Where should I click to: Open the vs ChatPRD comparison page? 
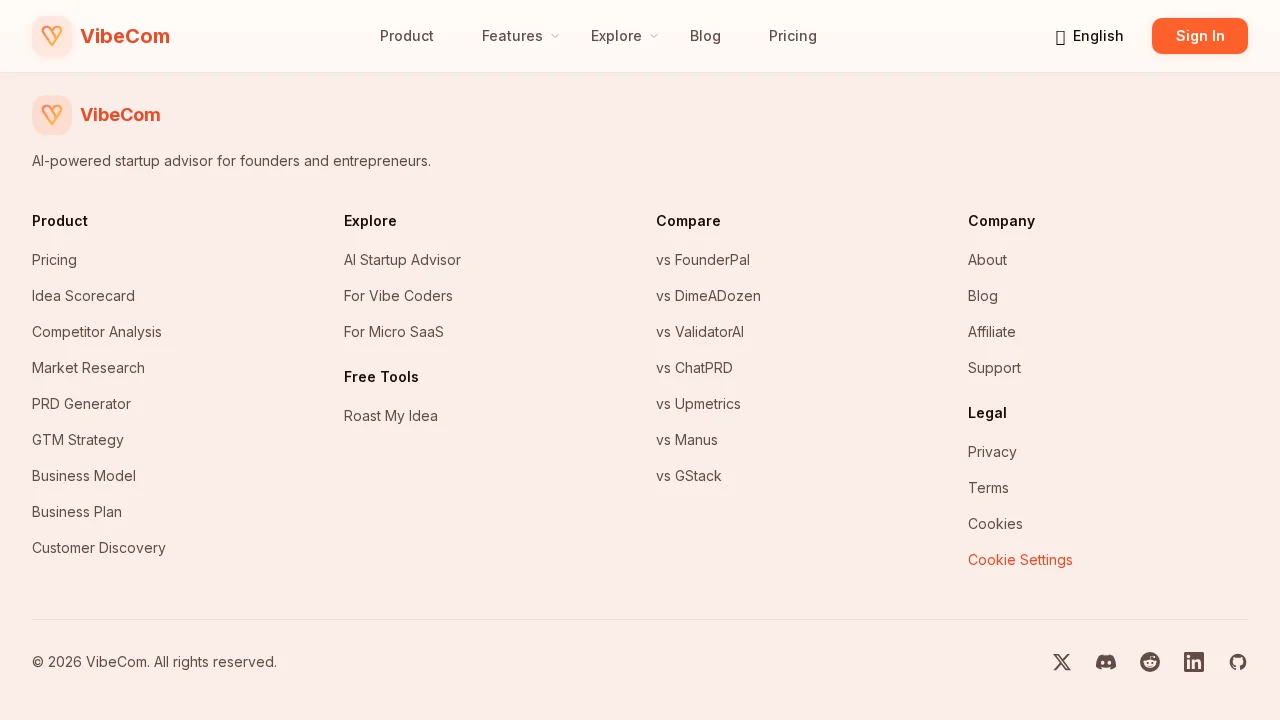point(694,368)
